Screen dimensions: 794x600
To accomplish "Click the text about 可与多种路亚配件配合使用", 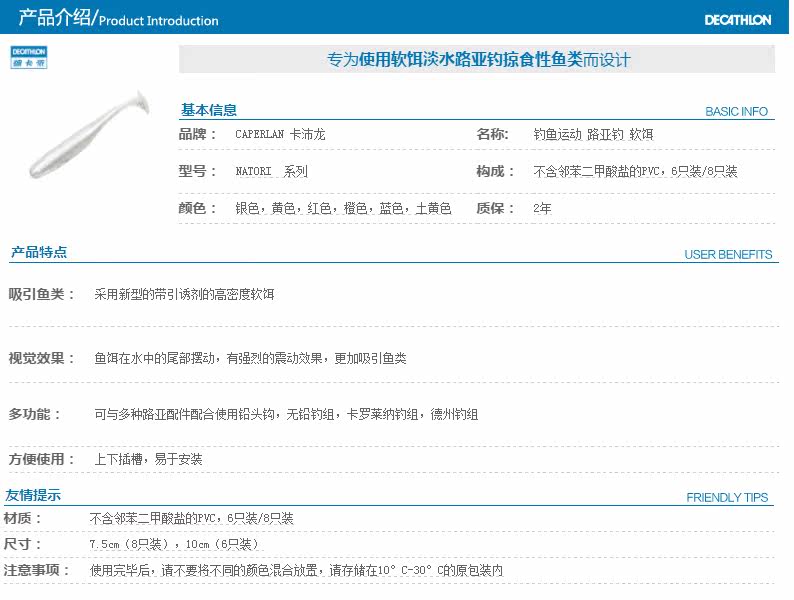I will click(x=286, y=415).
